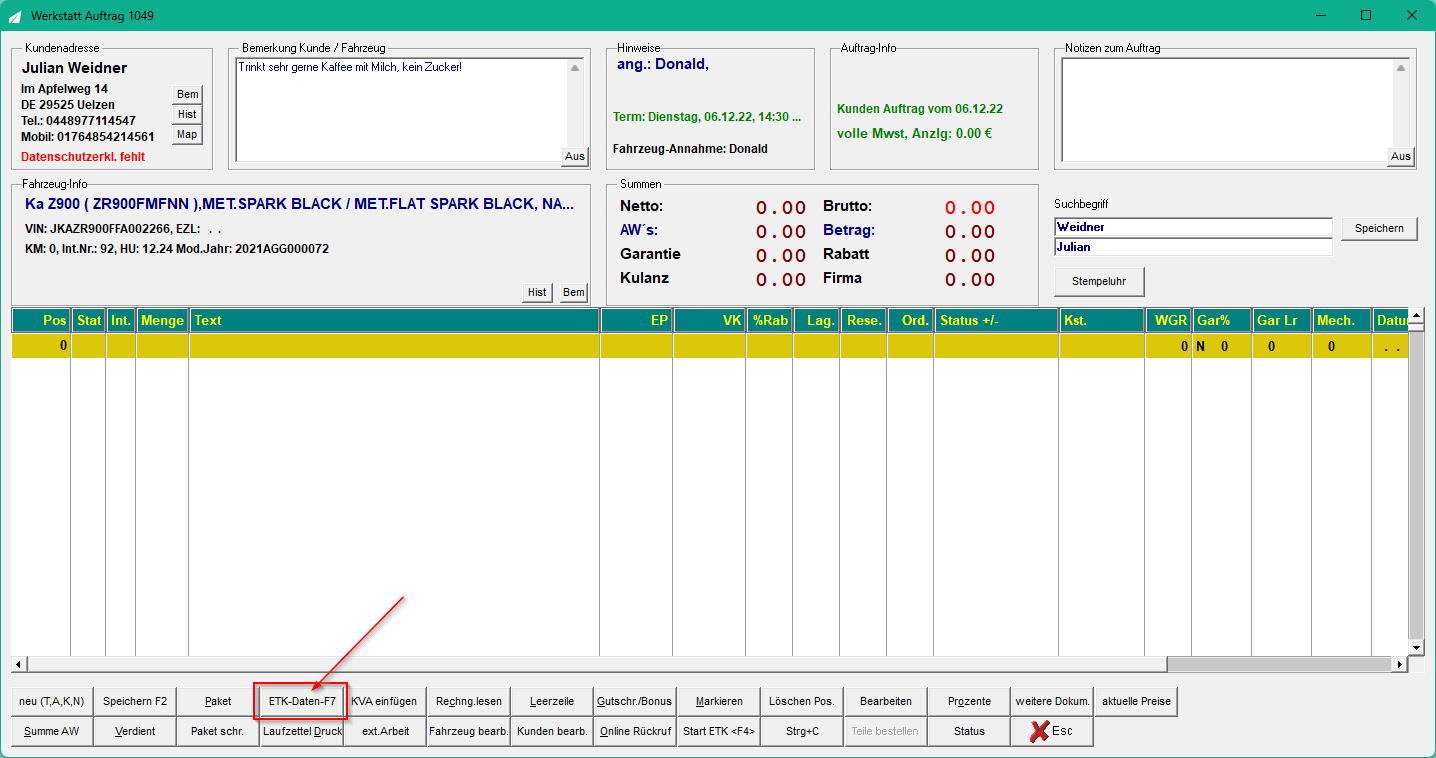1436x758 pixels.
Task: Open the Status button in bottom row
Action: tap(969, 731)
